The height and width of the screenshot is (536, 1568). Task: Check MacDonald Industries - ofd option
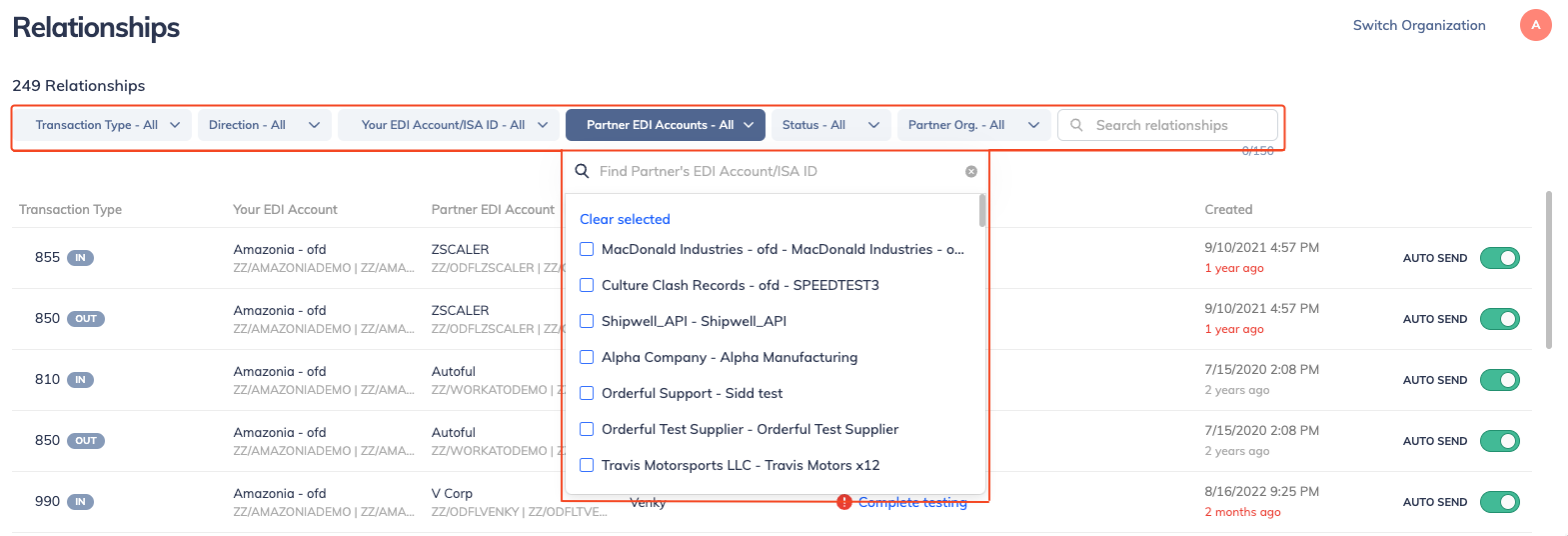coord(587,249)
